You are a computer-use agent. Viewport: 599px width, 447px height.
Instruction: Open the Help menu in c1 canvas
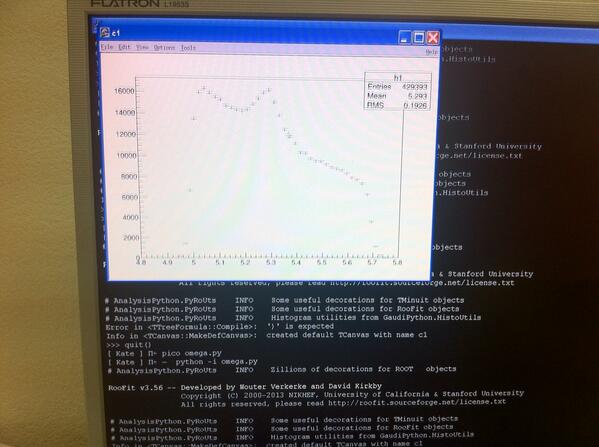[431, 52]
